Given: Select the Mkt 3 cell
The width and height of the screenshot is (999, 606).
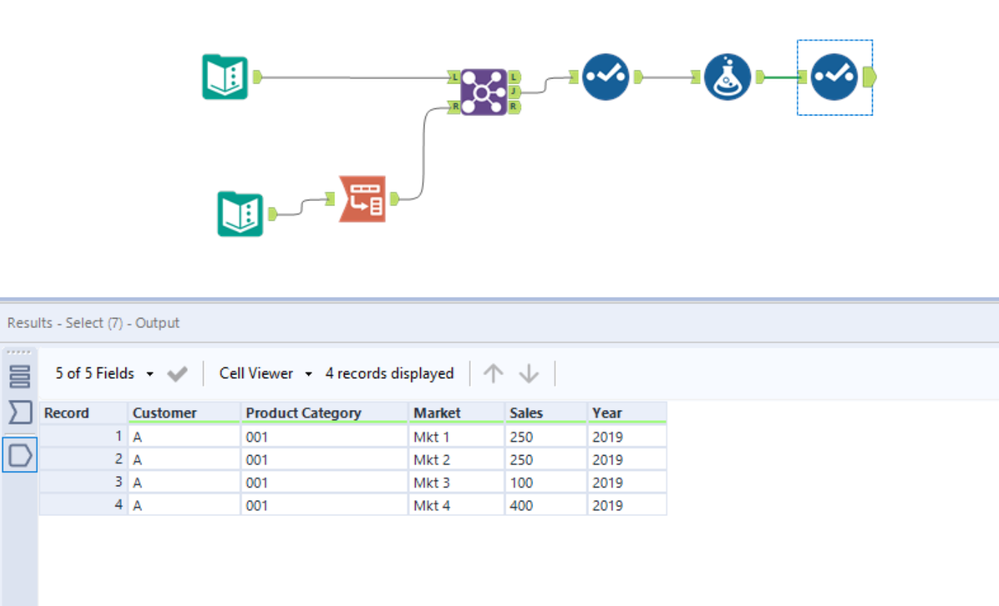Looking at the screenshot, I should [x=456, y=483].
